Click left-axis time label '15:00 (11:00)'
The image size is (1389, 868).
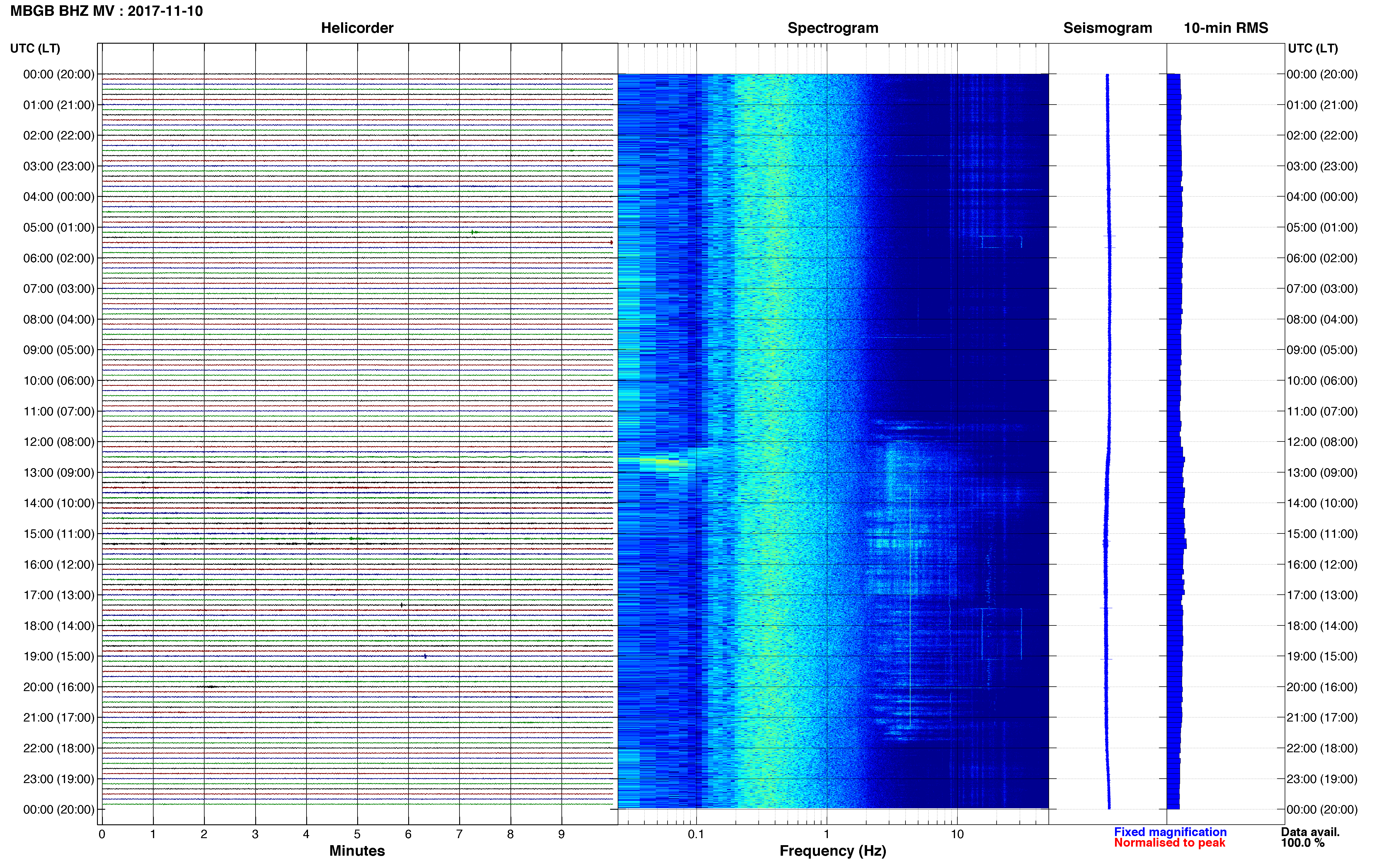click(59, 534)
